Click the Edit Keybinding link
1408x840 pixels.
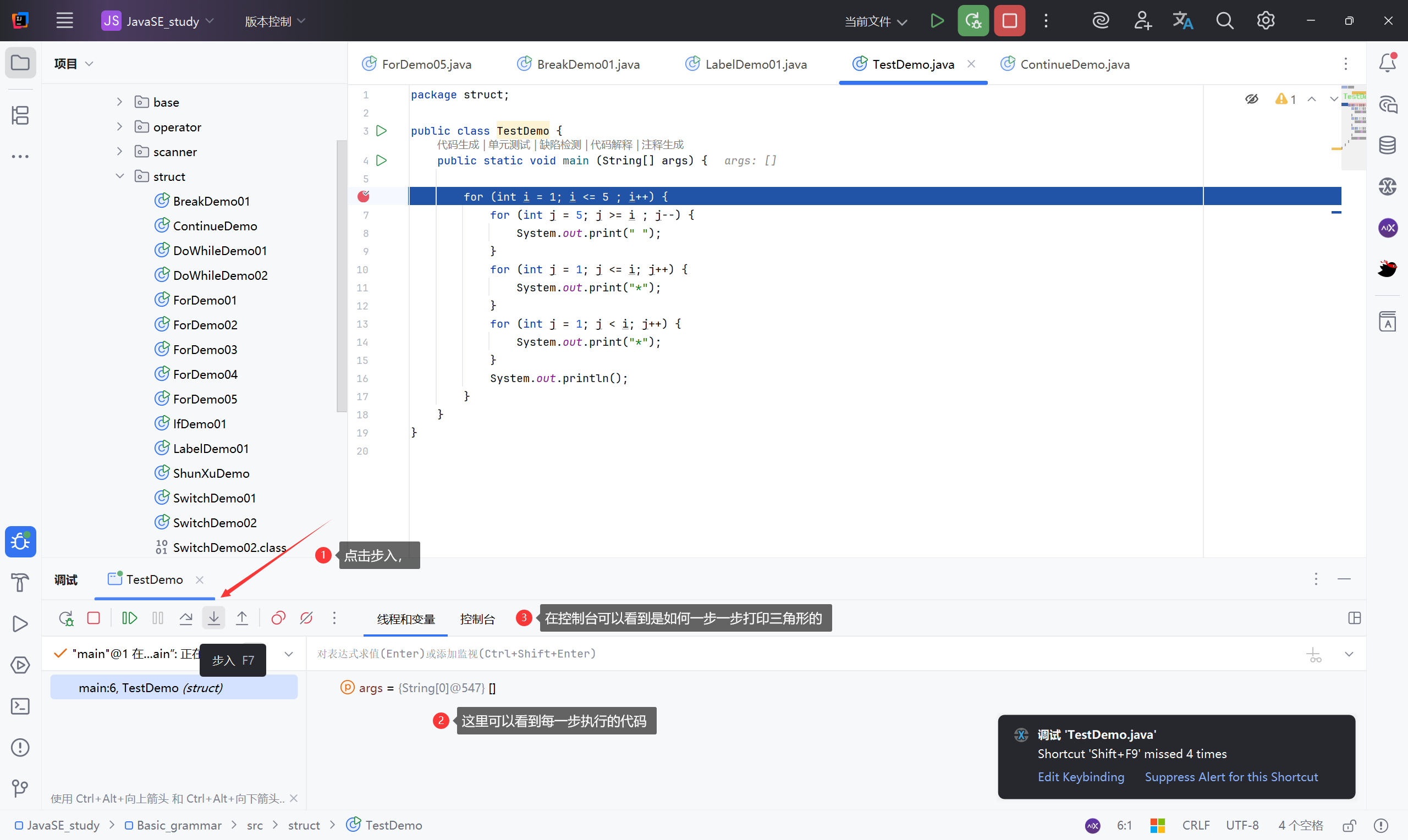click(x=1080, y=777)
